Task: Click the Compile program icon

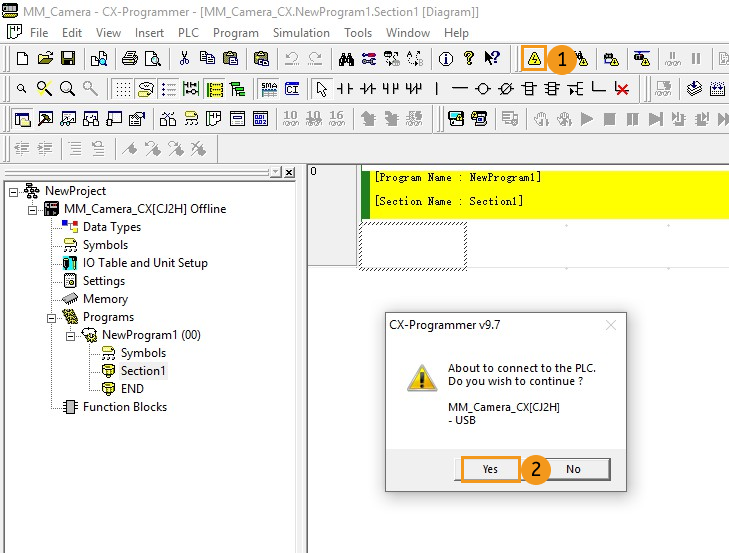Action: pos(694,89)
